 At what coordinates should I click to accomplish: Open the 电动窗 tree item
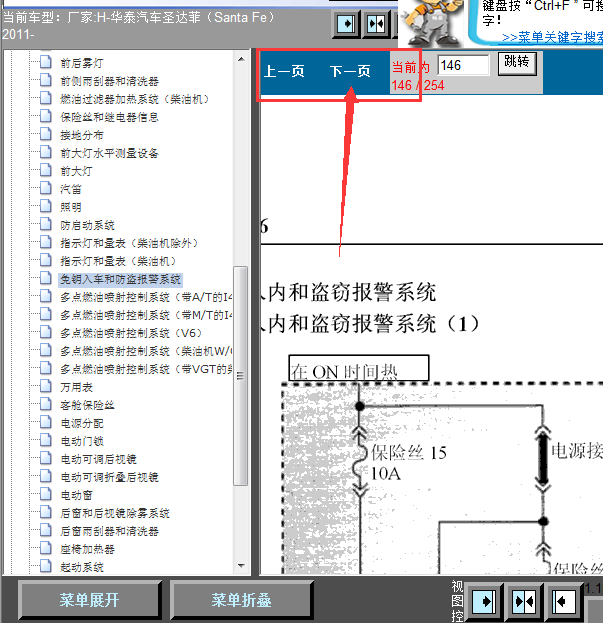(x=76, y=495)
